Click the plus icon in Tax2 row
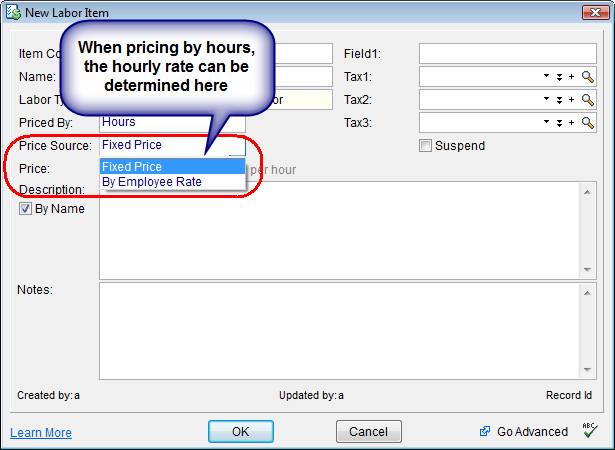This screenshot has height=450, width=615. coord(572,100)
